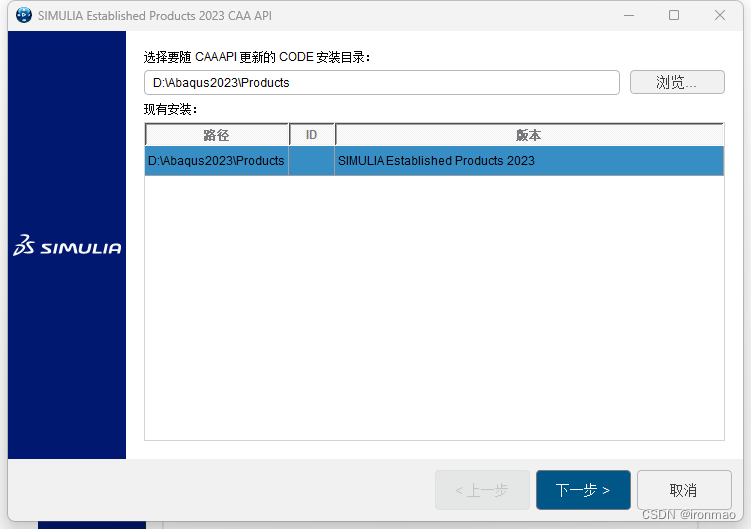Click the 路径 column header
751x529 pixels.
(x=216, y=135)
